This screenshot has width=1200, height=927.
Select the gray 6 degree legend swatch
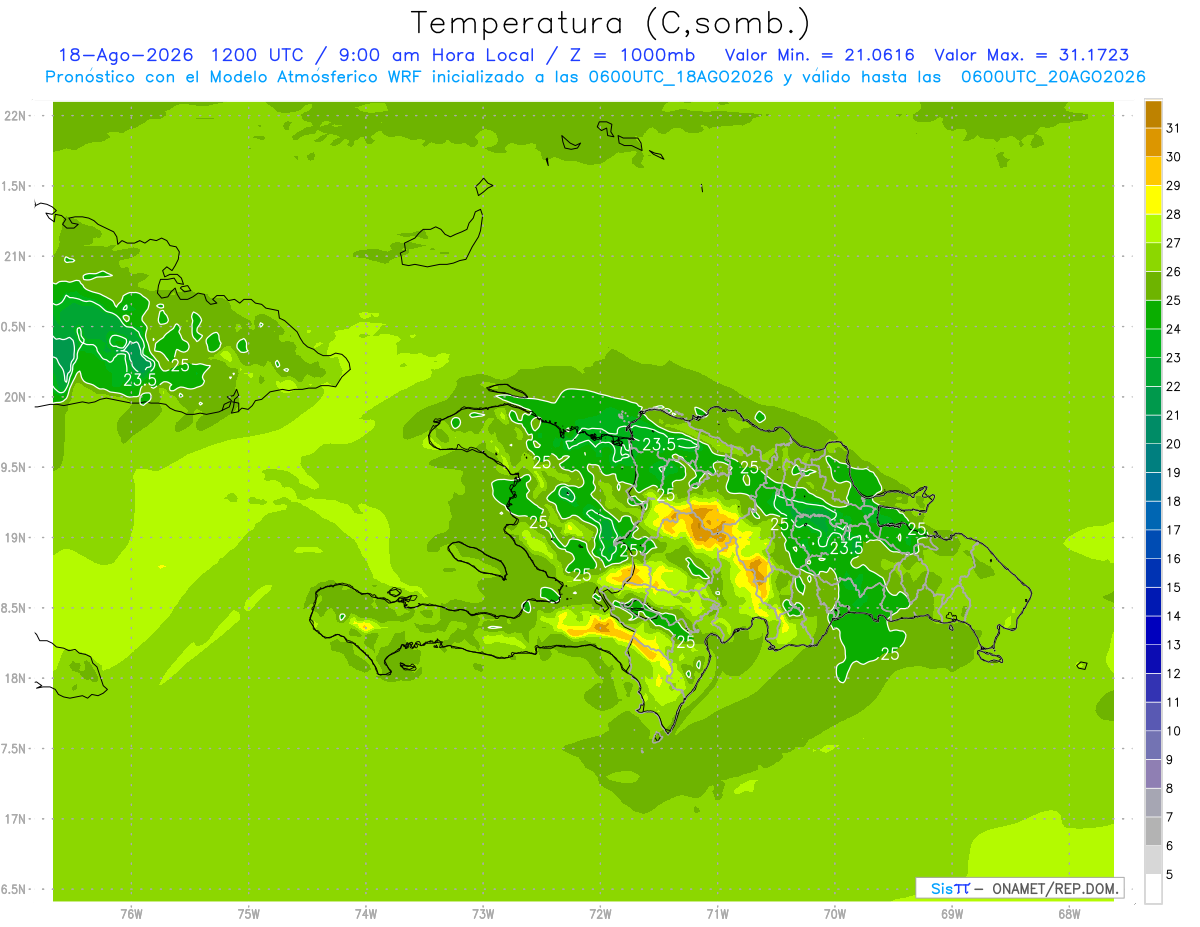click(1153, 832)
